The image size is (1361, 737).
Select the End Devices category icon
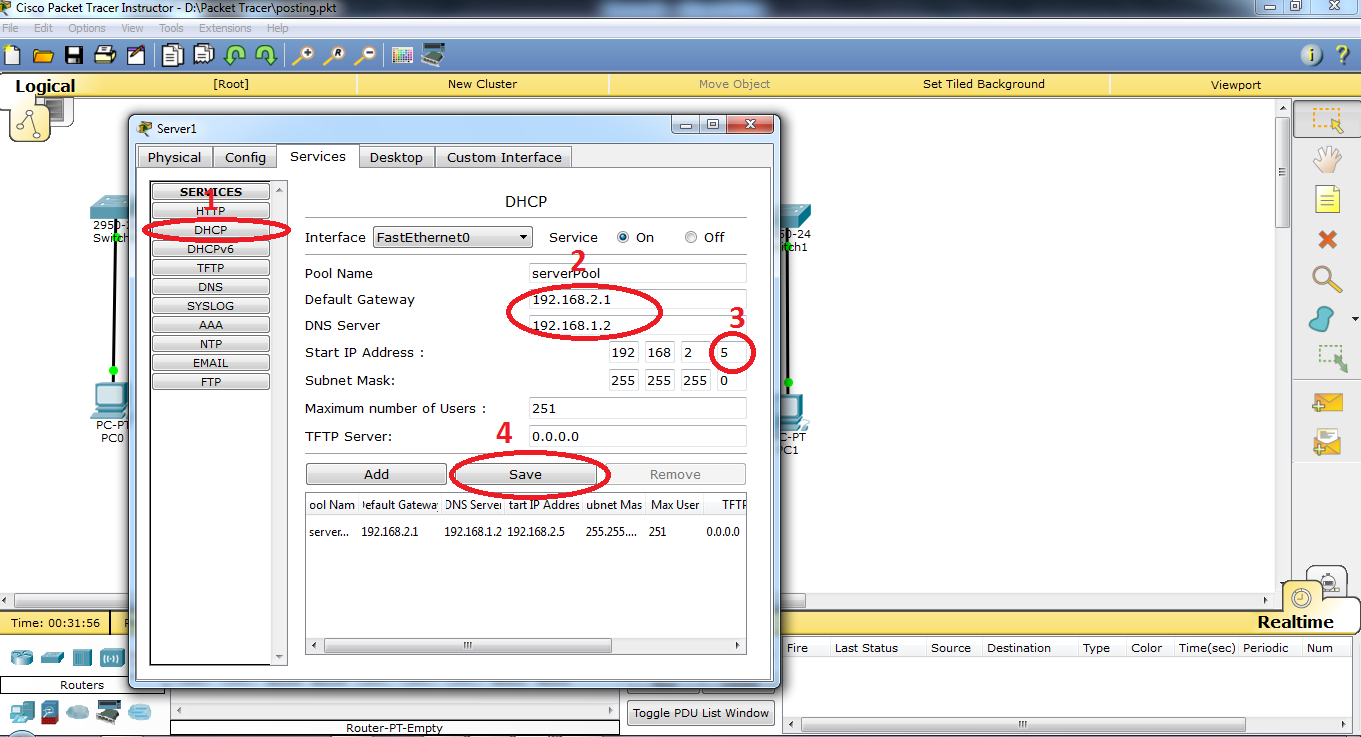[x=21, y=712]
